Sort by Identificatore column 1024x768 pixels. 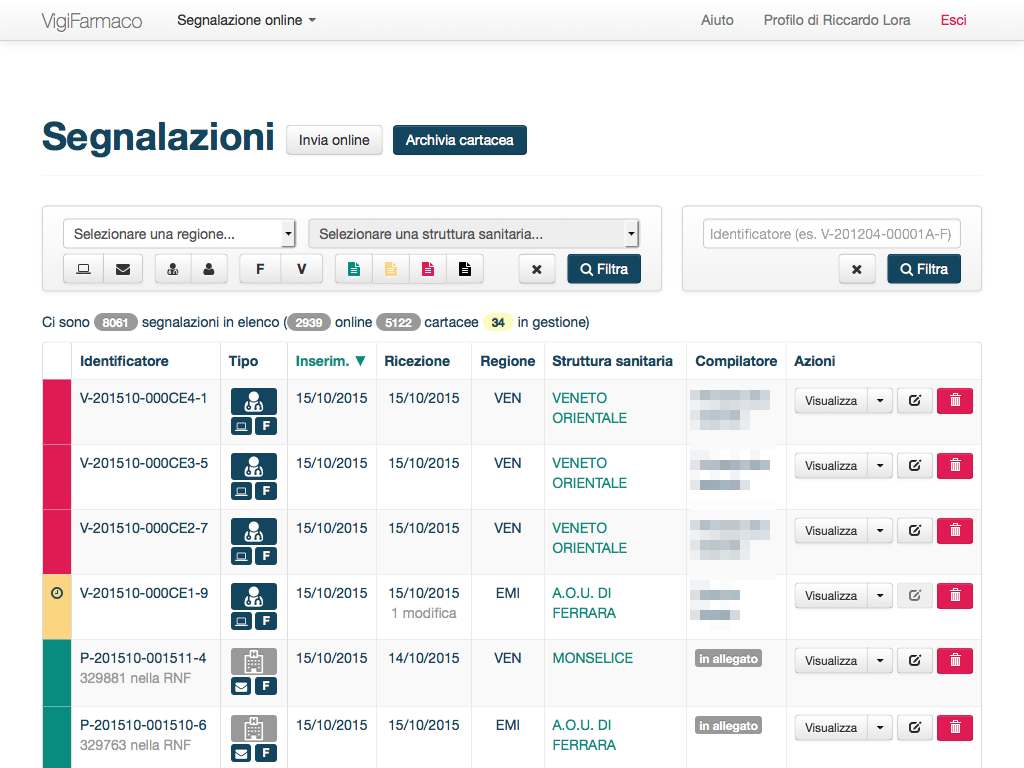click(x=124, y=361)
